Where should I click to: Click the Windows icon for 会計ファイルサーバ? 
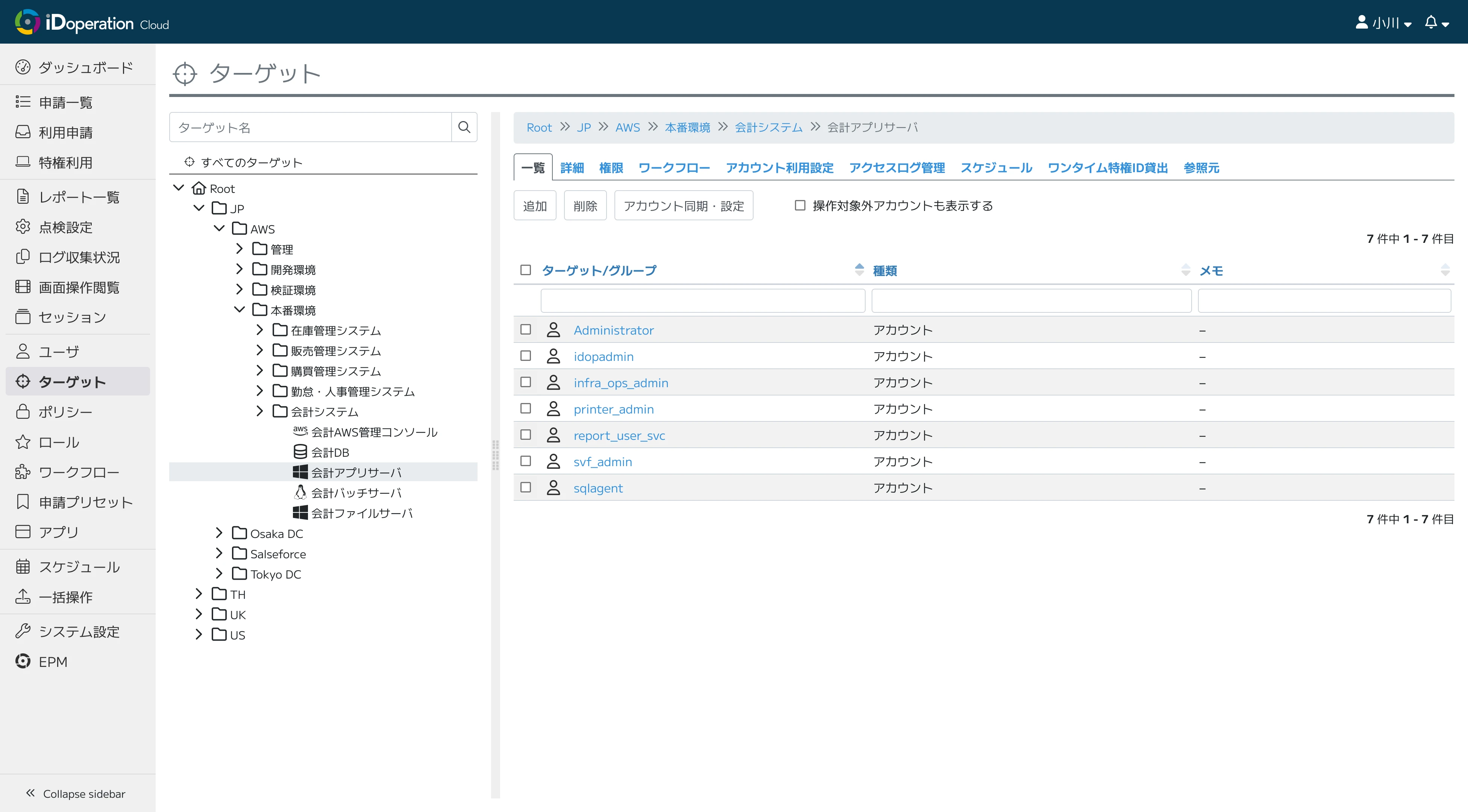[x=300, y=513]
